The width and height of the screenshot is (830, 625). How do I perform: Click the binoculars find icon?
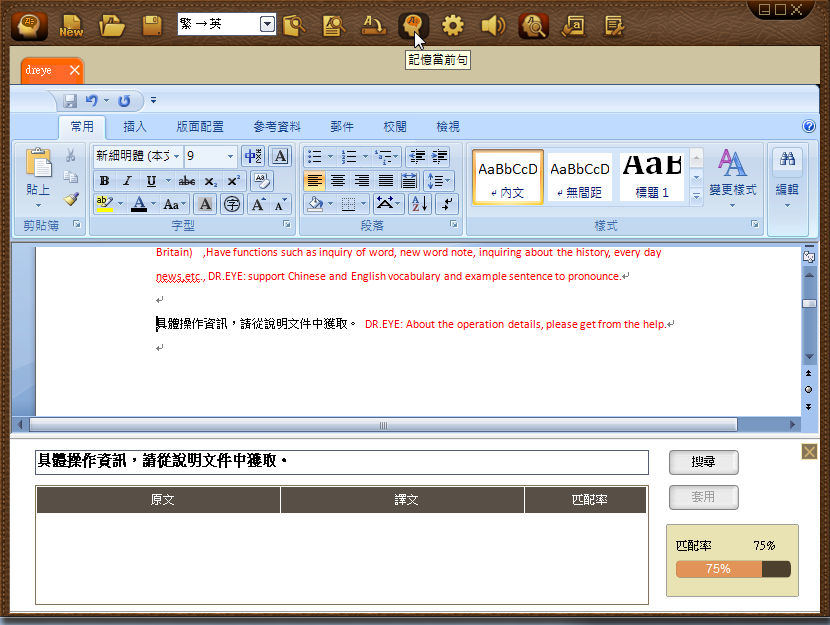point(787,158)
